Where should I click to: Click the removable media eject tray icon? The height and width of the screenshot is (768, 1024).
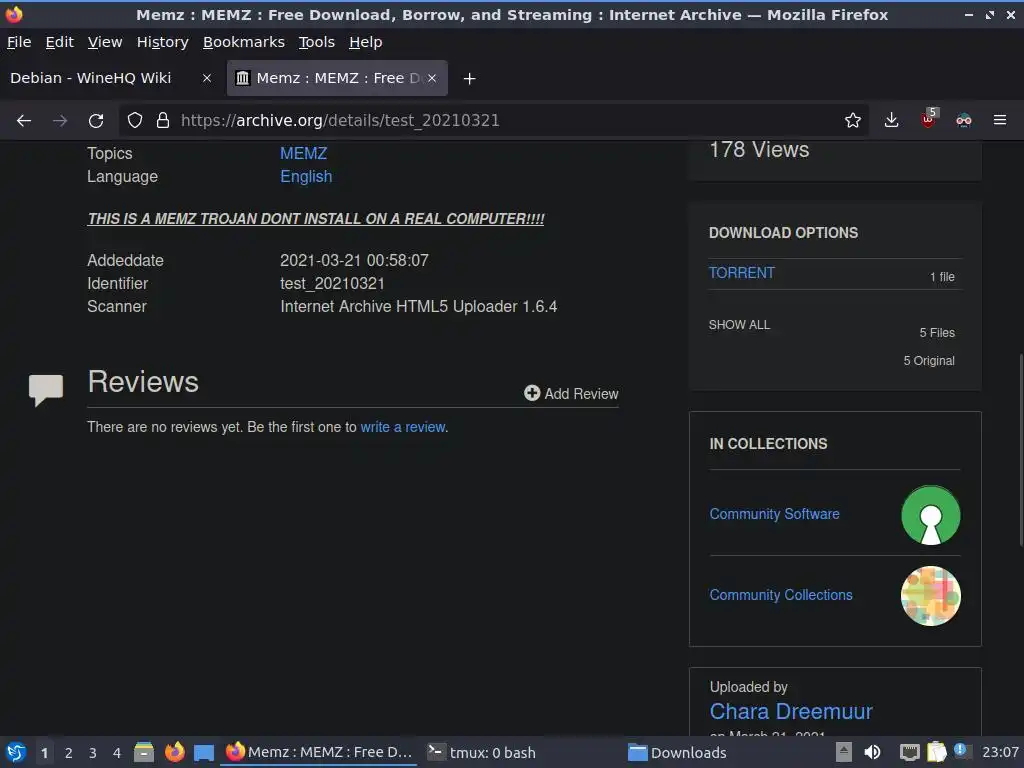tap(844, 752)
